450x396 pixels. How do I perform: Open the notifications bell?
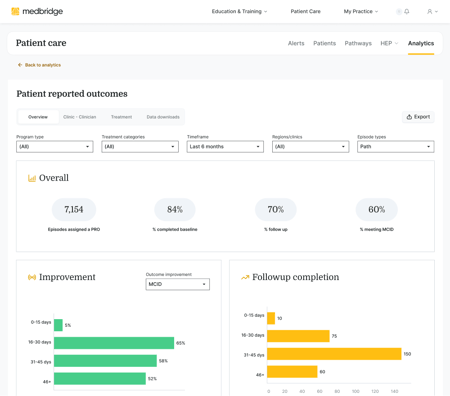click(x=407, y=11)
